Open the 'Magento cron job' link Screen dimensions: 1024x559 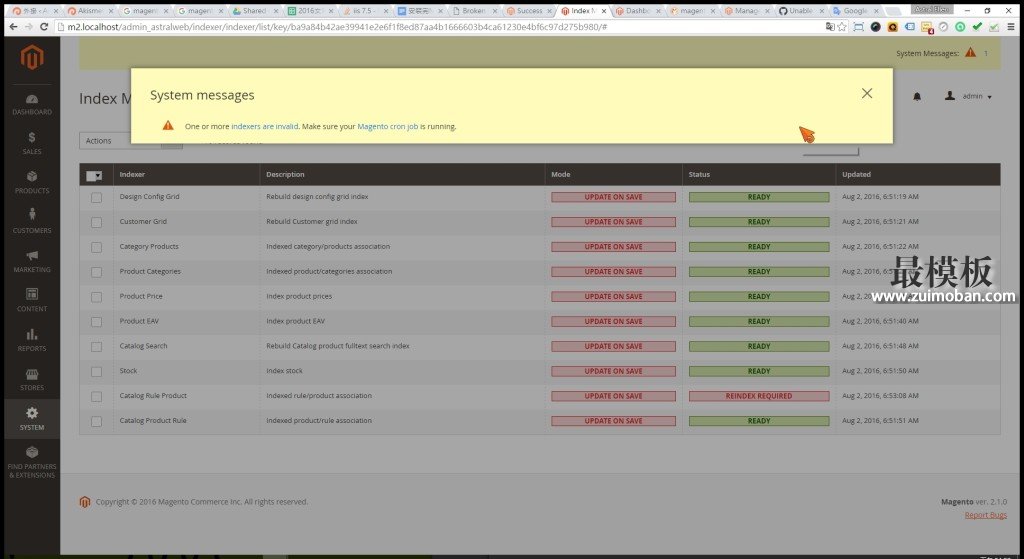tap(387, 127)
